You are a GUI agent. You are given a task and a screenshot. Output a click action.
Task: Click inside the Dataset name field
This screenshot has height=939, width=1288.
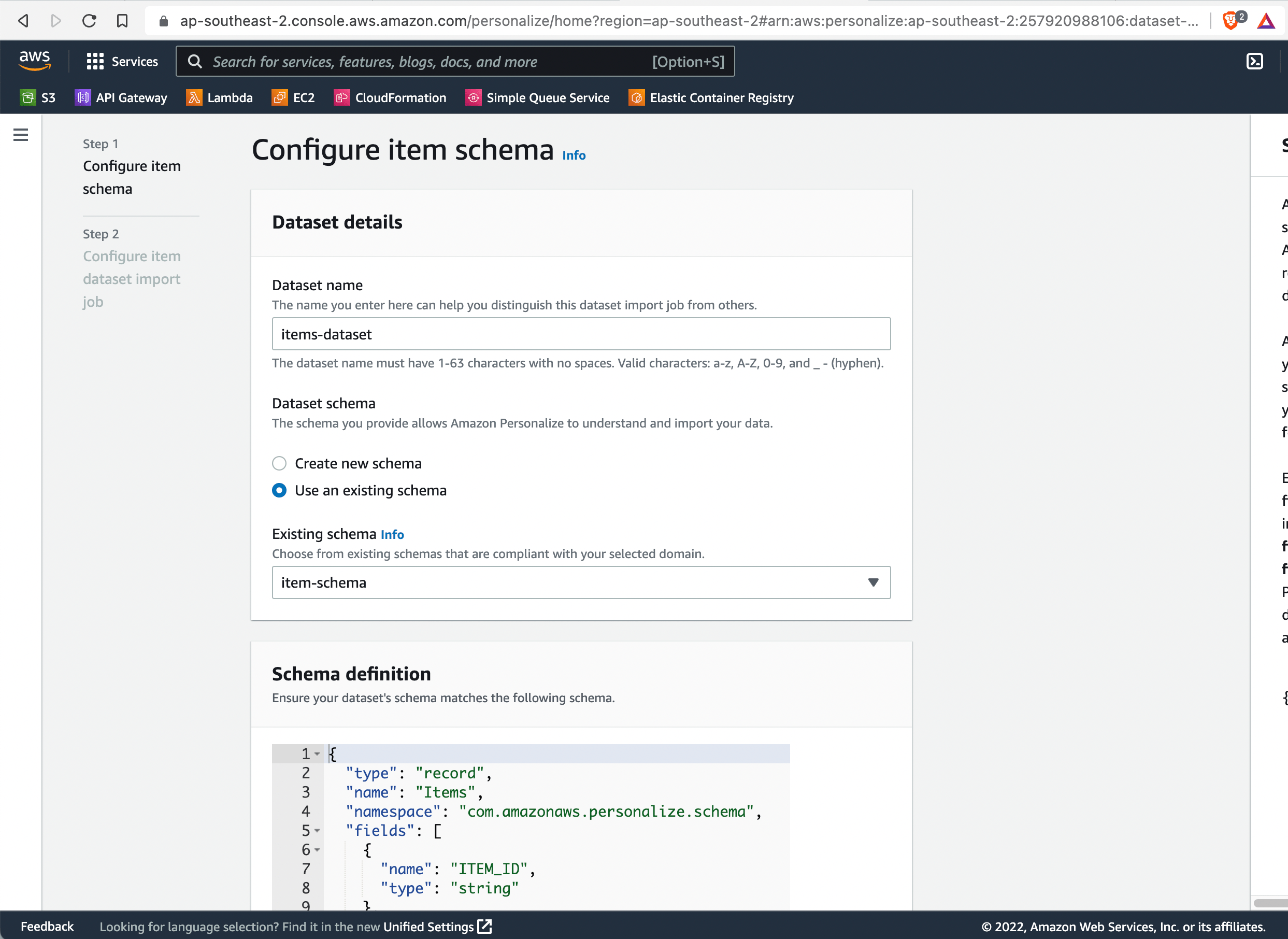(x=581, y=334)
